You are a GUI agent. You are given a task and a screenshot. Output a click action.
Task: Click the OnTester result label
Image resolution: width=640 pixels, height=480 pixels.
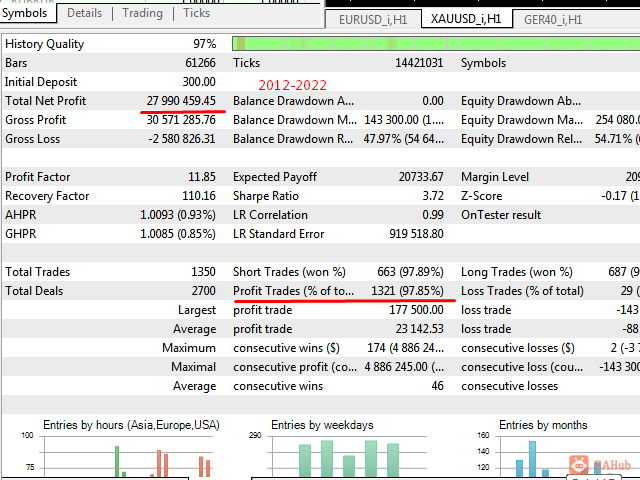[501, 215]
